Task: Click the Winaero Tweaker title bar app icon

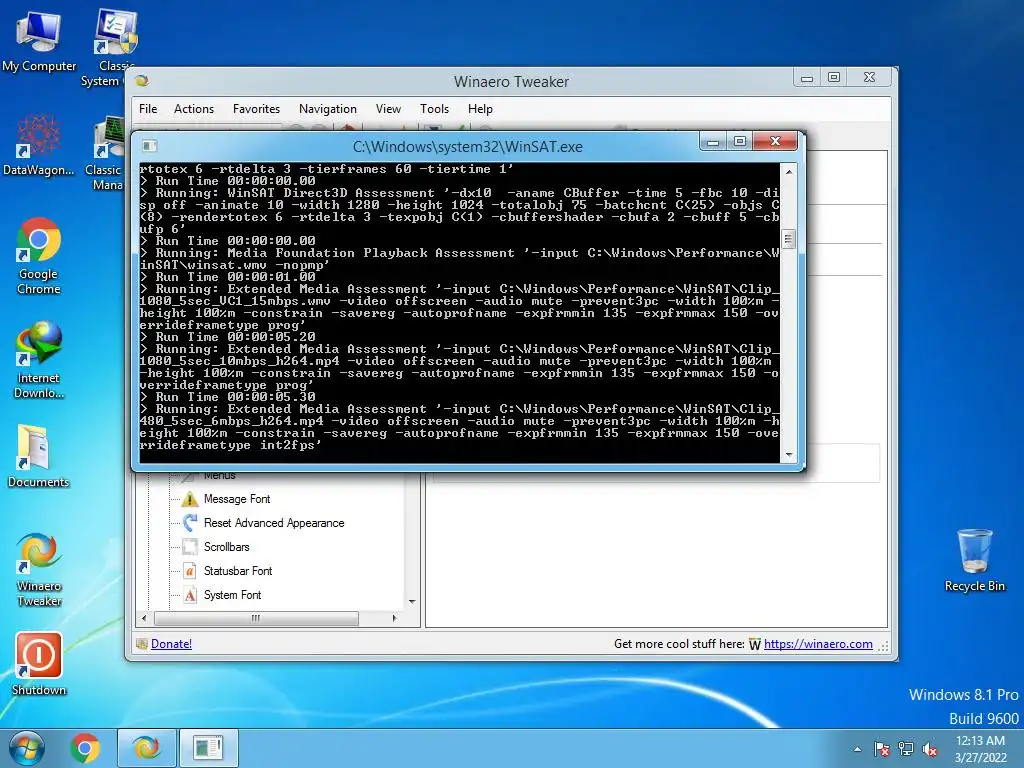Action: (x=142, y=81)
